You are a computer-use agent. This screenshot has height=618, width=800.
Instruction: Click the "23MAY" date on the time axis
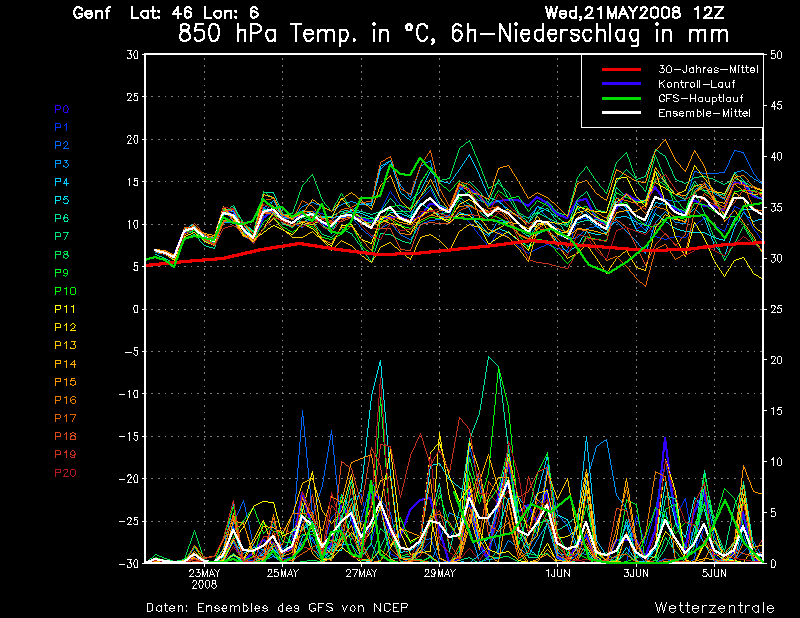tap(204, 573)
